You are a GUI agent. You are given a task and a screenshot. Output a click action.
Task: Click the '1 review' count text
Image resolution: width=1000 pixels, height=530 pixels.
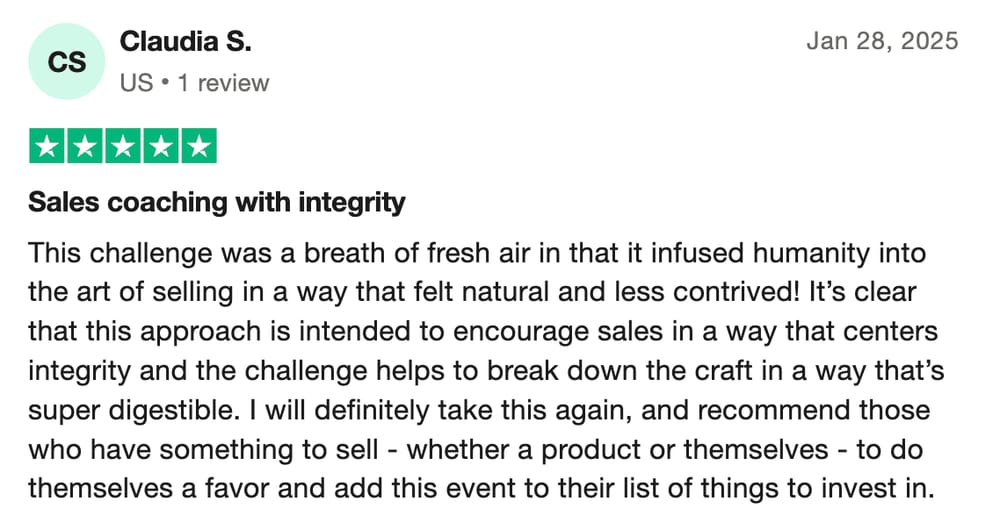(223, 83)
